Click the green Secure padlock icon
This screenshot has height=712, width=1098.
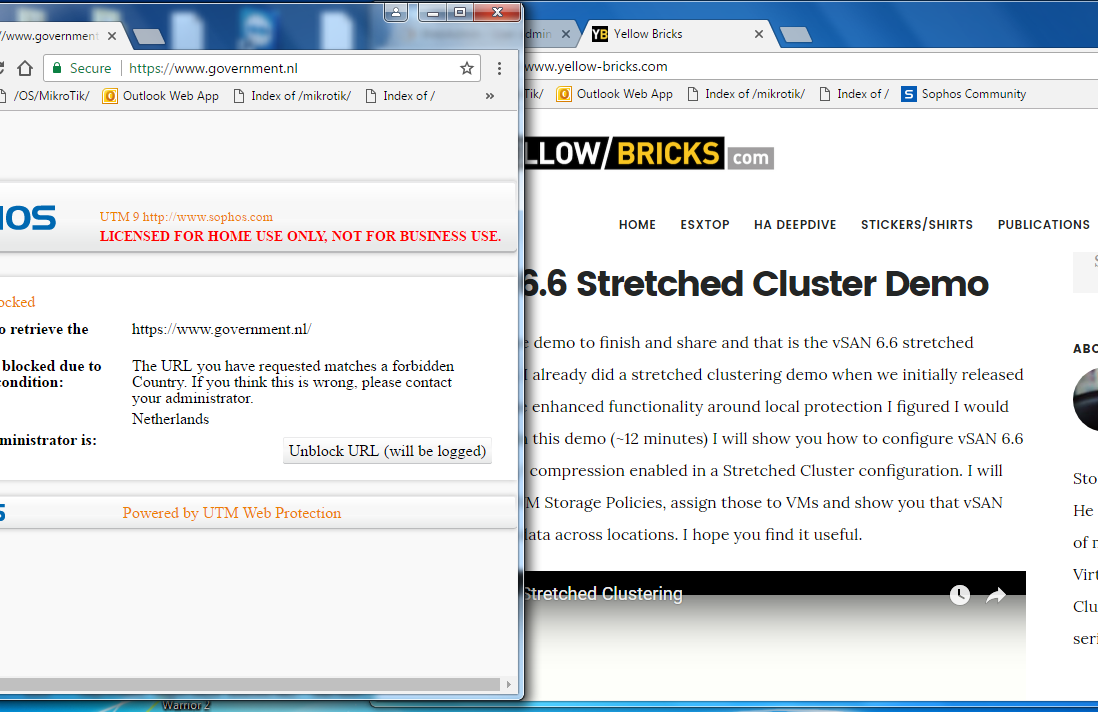(x=57, y=68)
